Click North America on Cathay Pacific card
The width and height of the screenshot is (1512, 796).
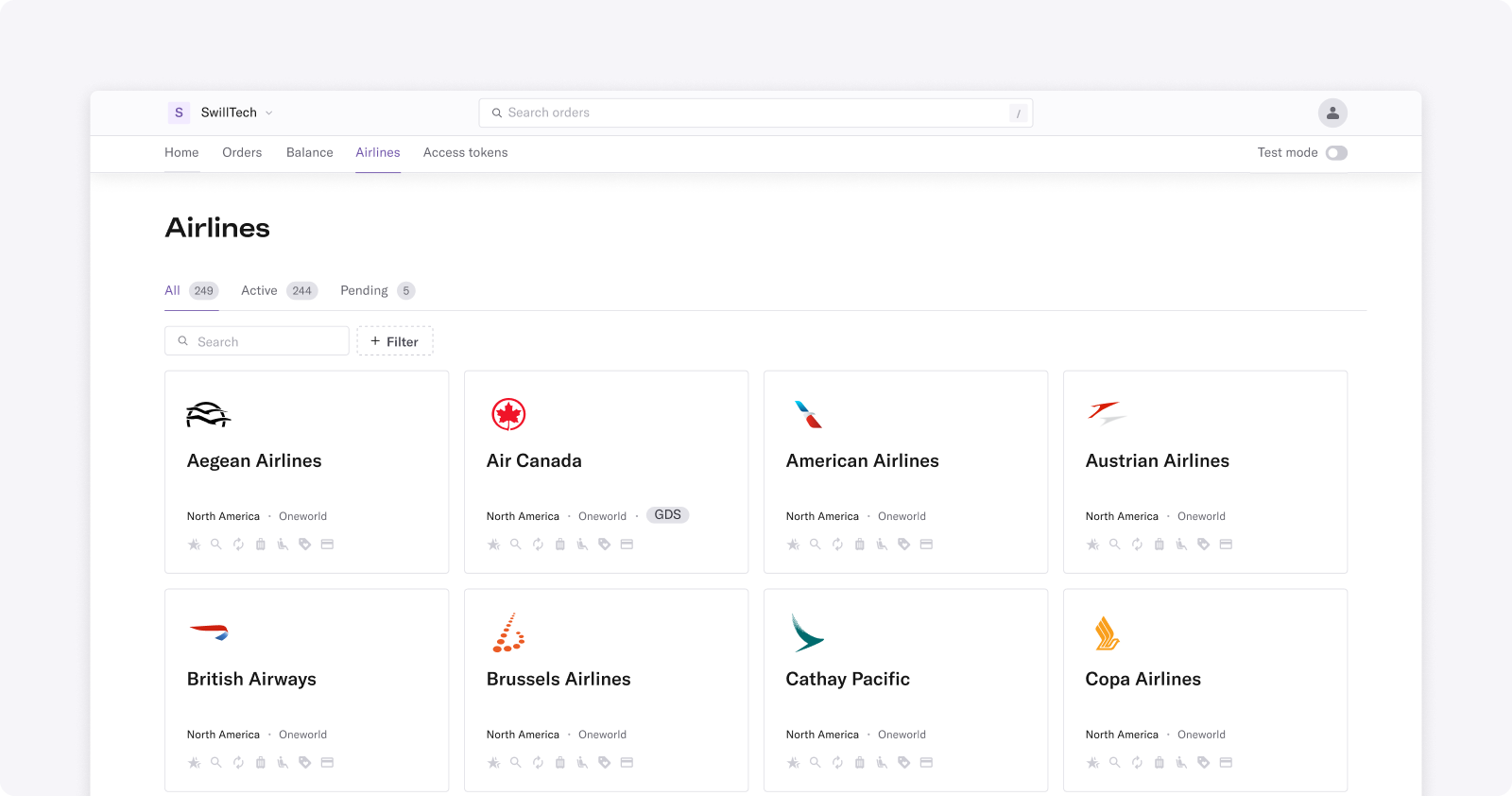point(822,735)
